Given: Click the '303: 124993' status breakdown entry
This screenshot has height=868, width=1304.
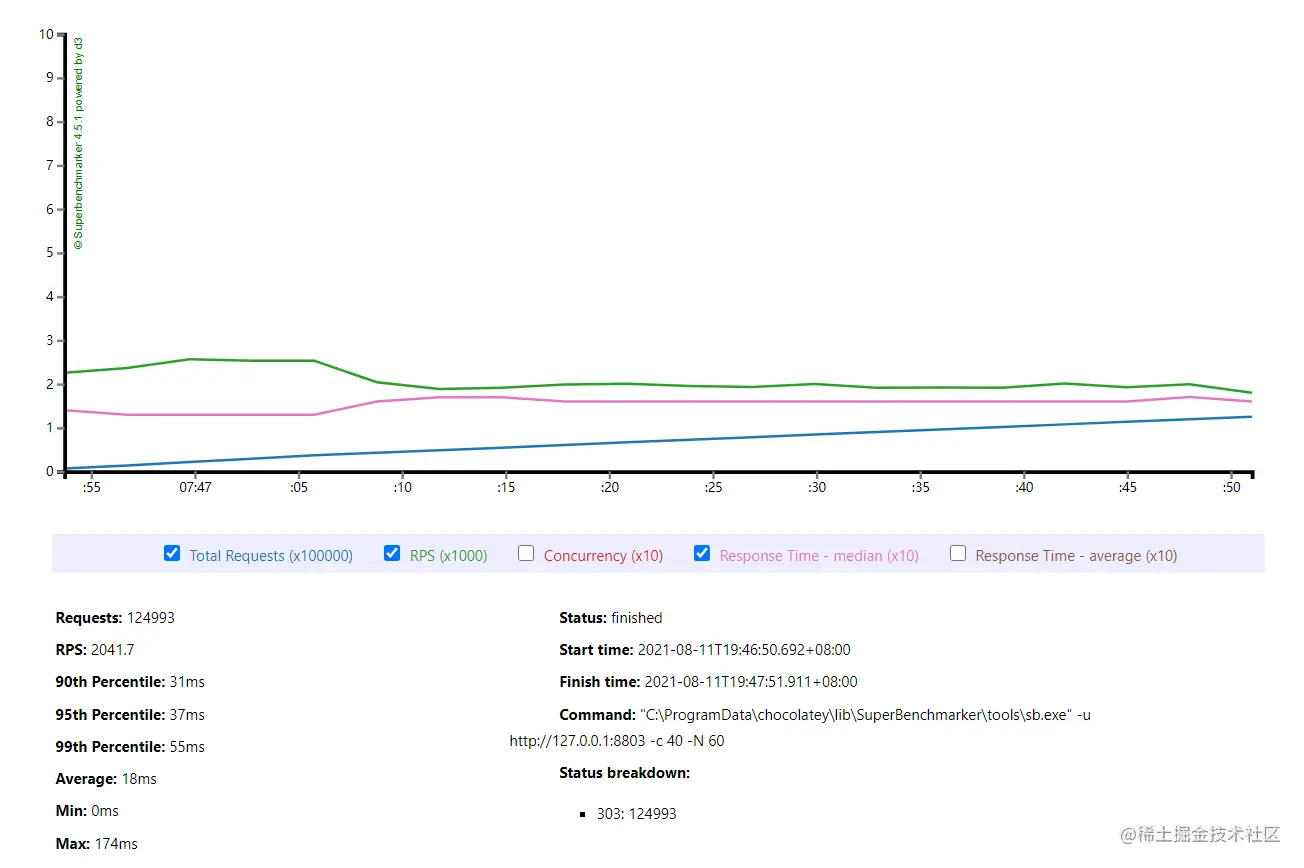Looking at the screenshot, I should (x=636, y=814).
